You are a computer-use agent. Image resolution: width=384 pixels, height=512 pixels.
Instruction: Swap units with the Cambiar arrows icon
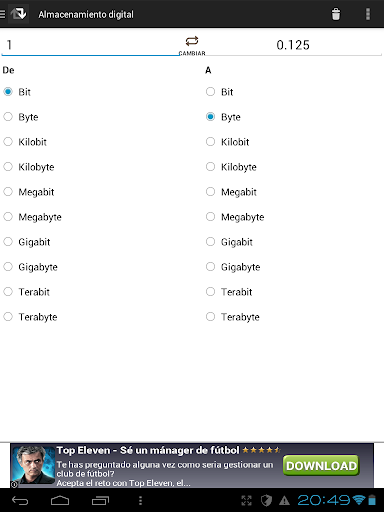coord(192,41)
